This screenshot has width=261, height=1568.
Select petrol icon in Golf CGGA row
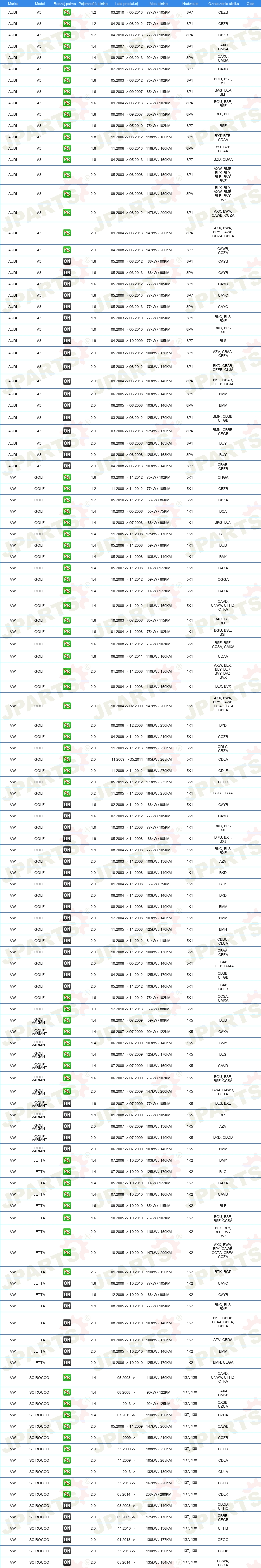coord(67,579)
